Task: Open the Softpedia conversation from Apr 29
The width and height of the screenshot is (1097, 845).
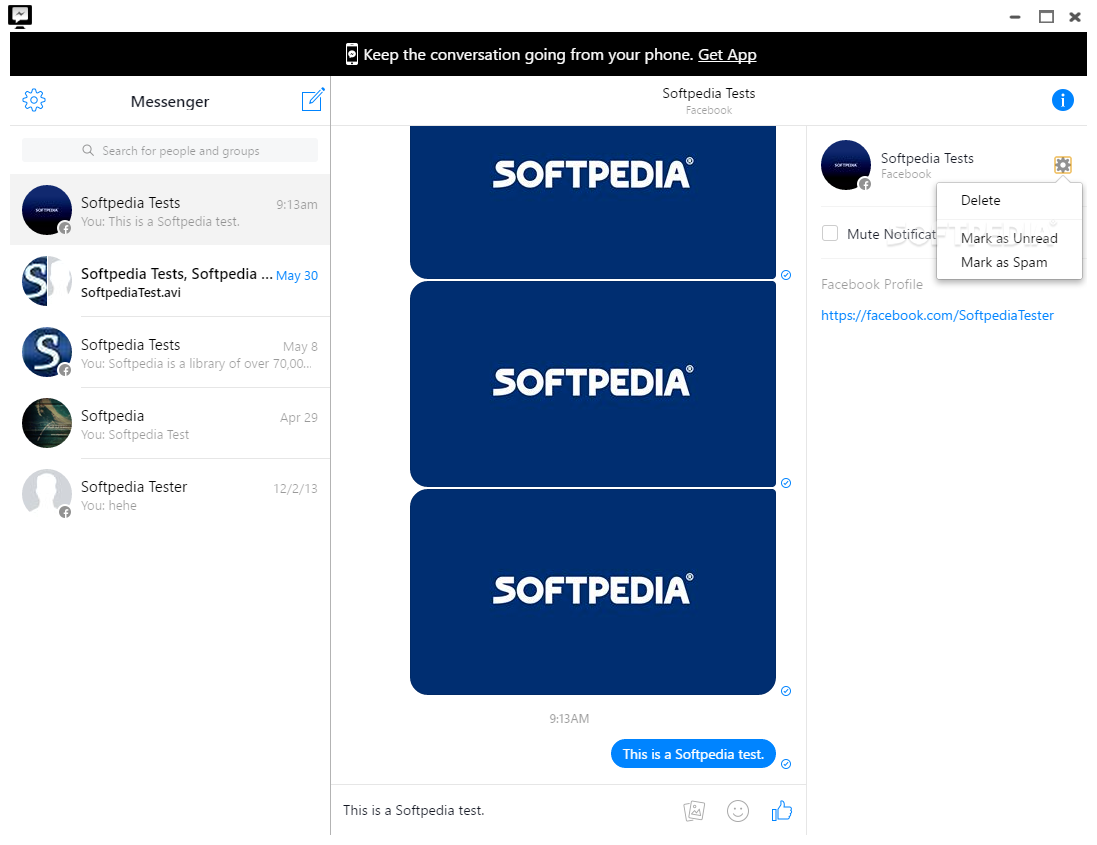Action: [170, 423]
